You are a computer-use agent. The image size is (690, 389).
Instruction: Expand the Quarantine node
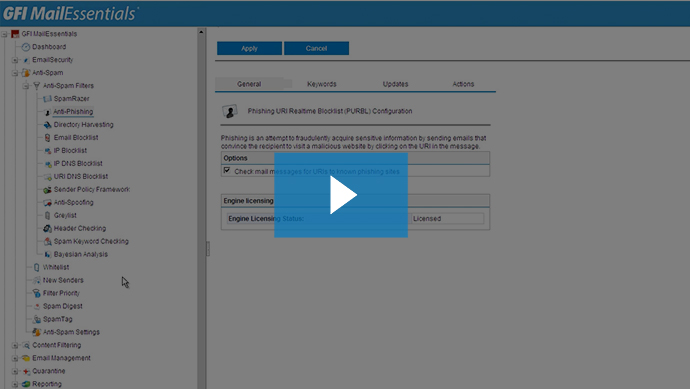pyautogui.click(x=15, y=371)
